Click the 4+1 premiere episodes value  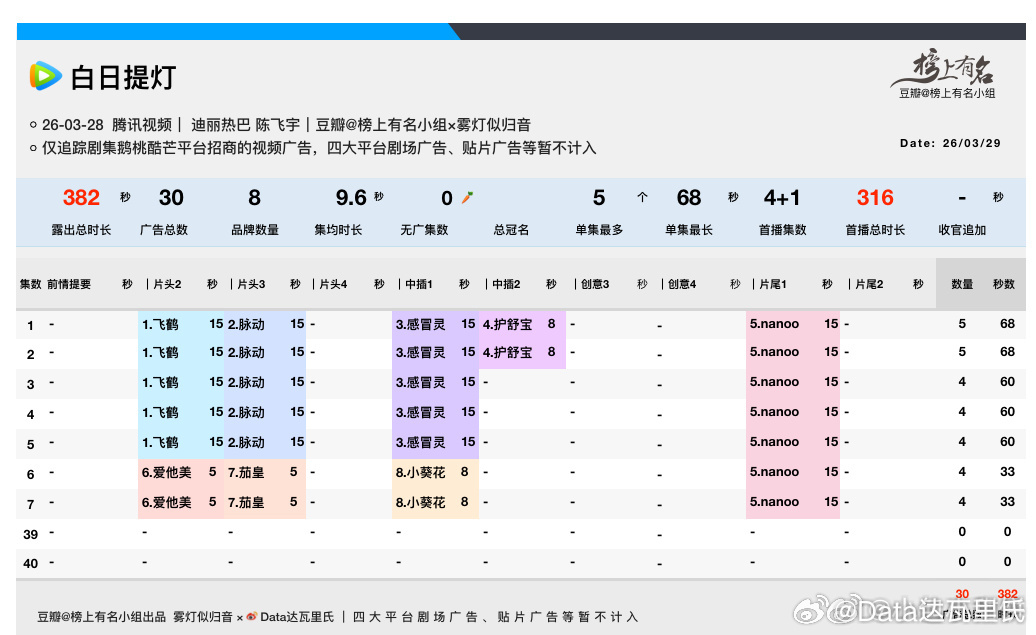click(x=782, y=198)
